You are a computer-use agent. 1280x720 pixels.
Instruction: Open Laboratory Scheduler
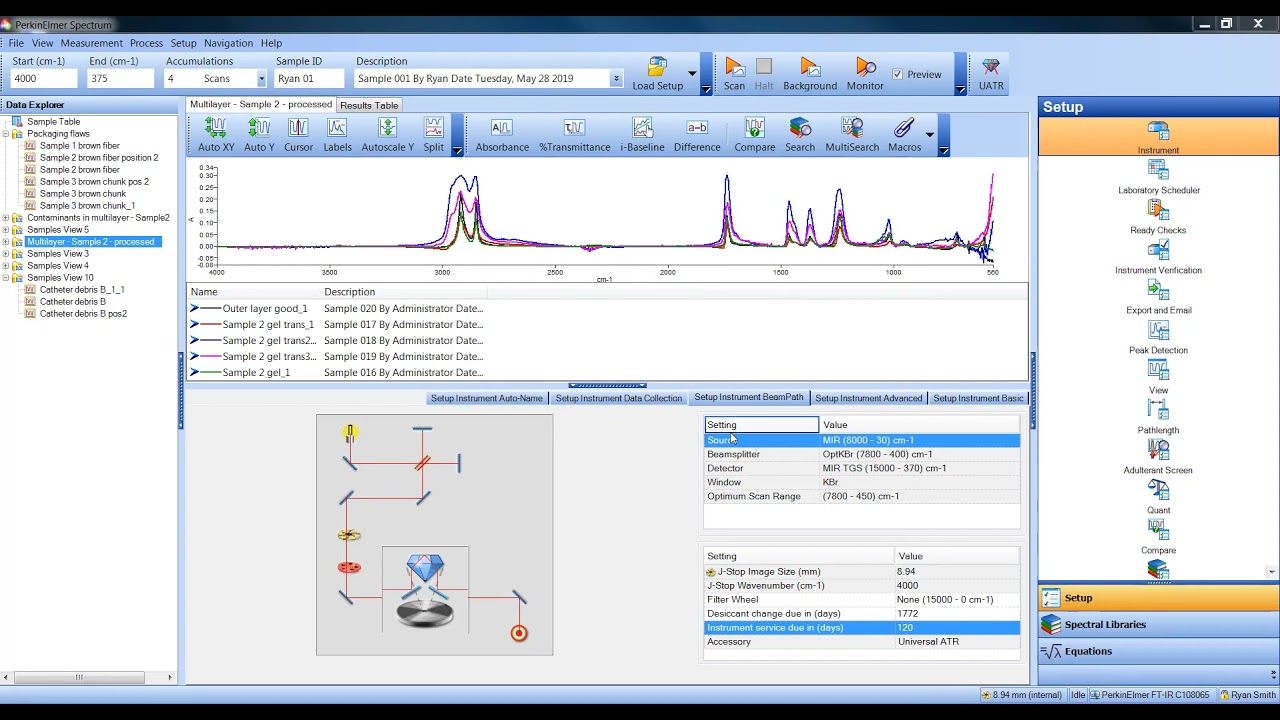(1158, 177)
